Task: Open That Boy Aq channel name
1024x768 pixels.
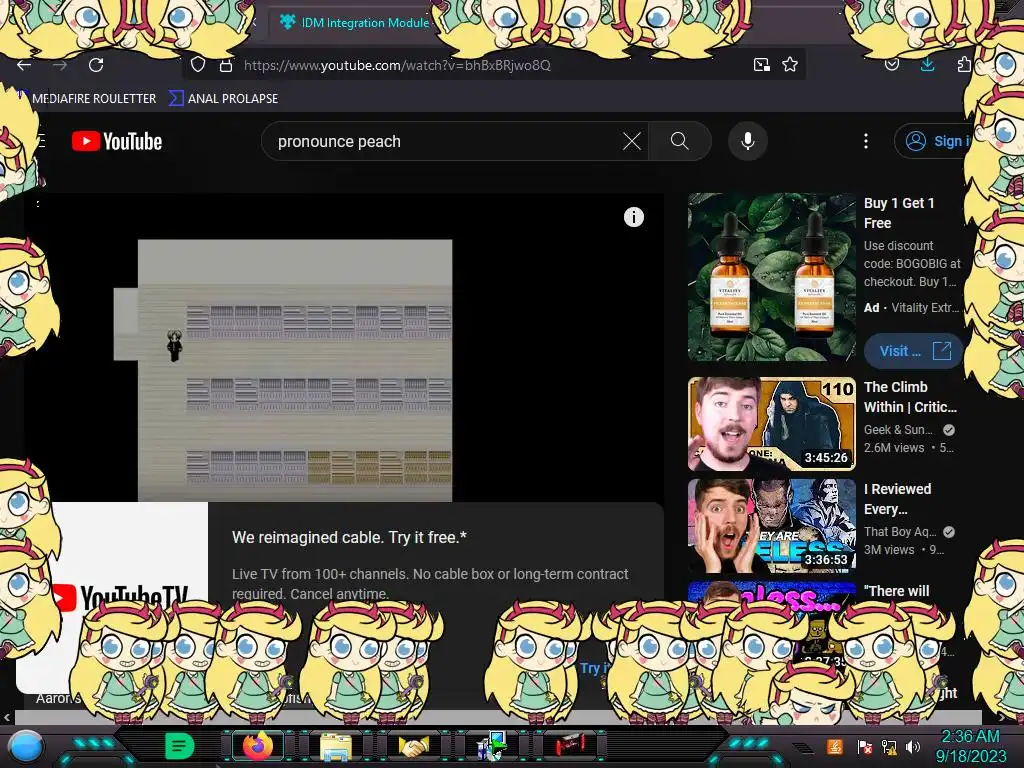Action: click(900, 532)
